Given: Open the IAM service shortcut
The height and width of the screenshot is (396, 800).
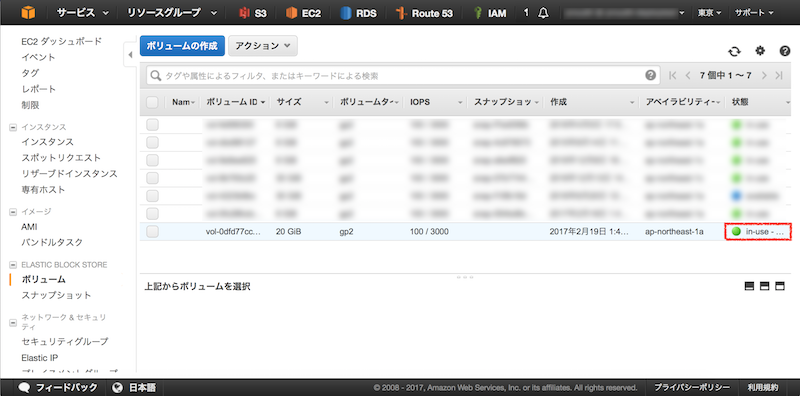Looking at the screenshot, I should click(x=490, y=13).
